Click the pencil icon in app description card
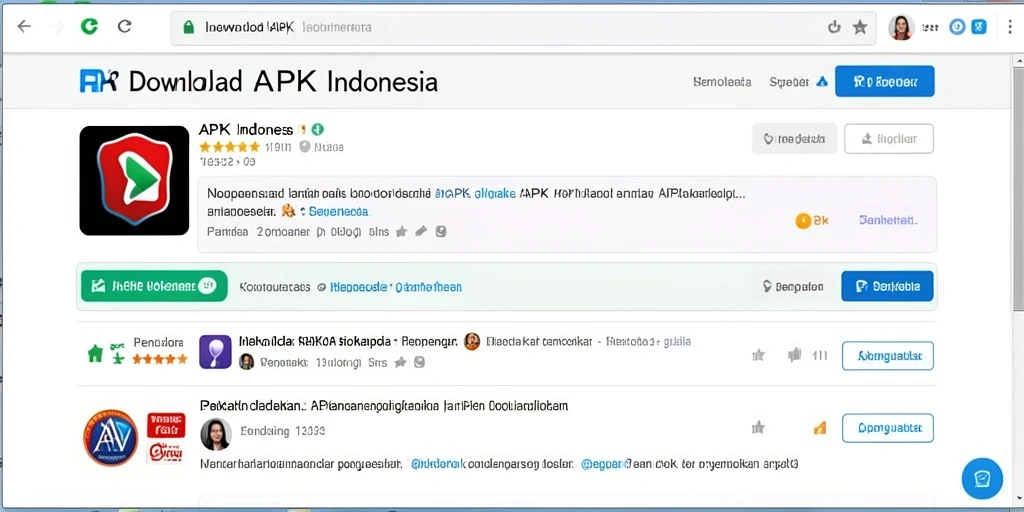This screenshot has width=1024, height=512. coord(422,231)
